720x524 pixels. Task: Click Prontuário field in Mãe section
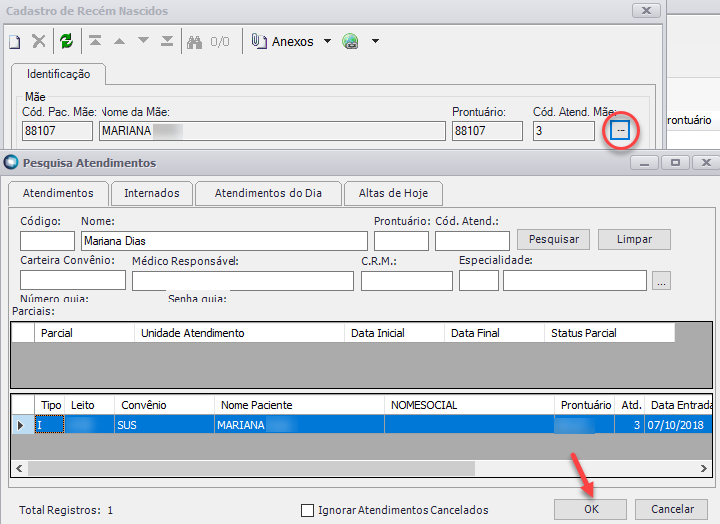pos(487,131)
